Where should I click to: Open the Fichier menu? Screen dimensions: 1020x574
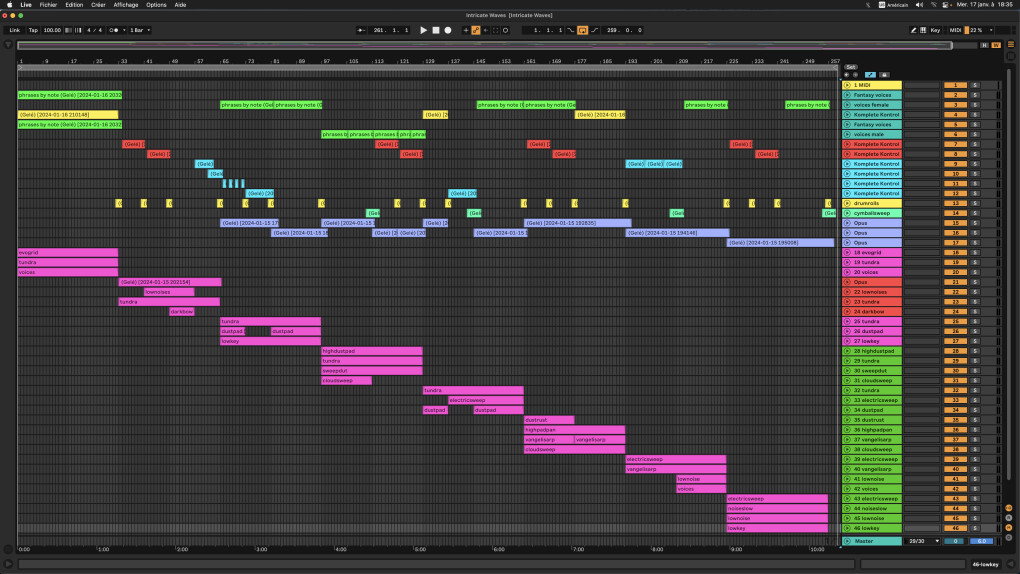pyautogui.click(x=48, y=4)
